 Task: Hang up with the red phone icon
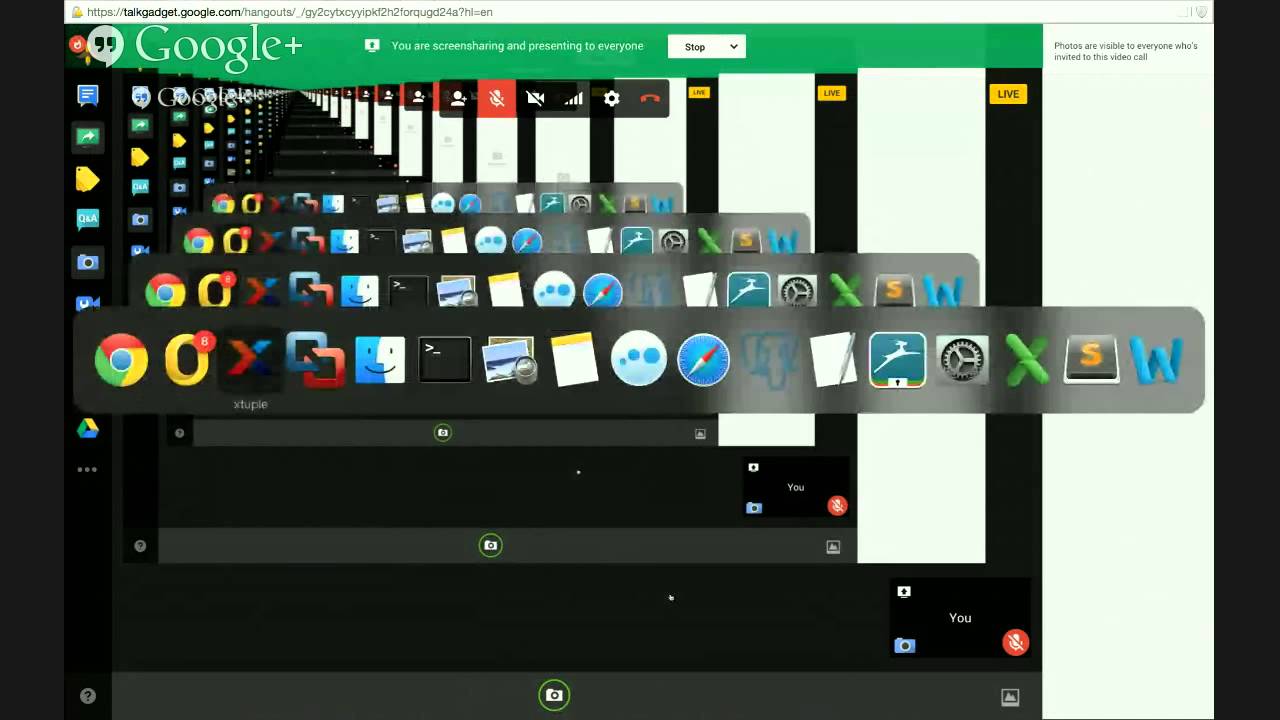click(650, 98)
